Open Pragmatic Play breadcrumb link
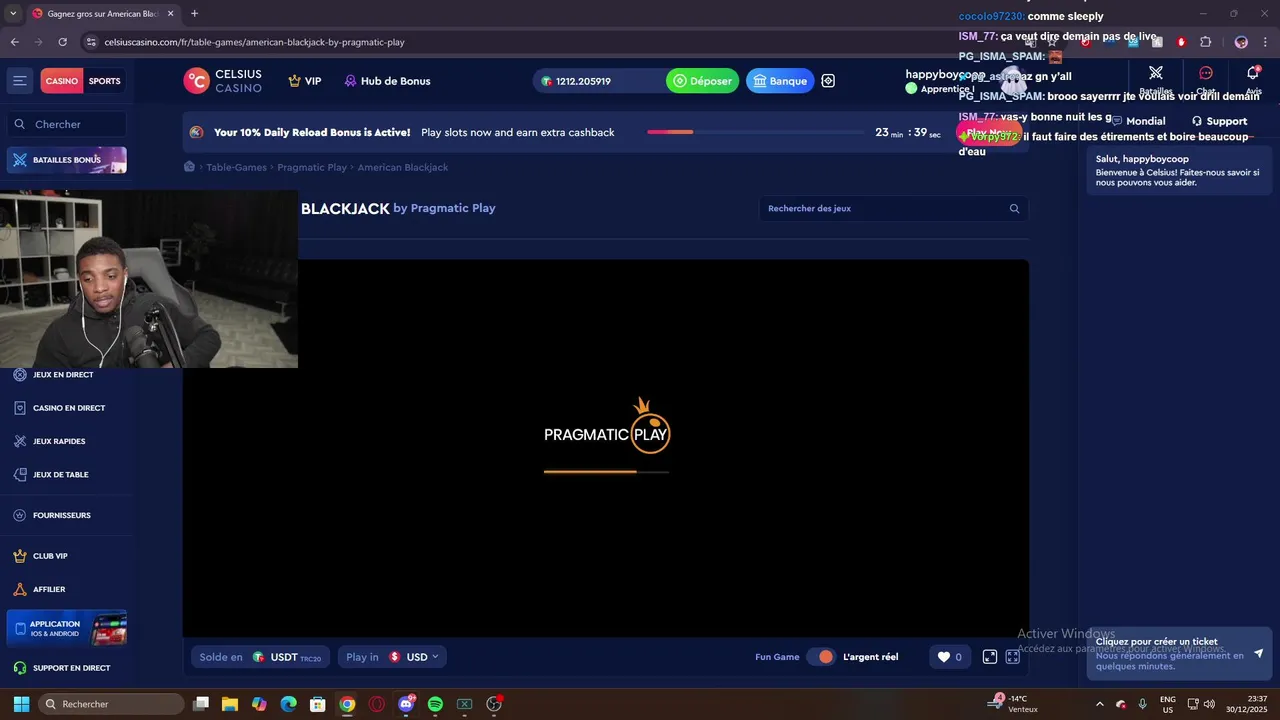The width and height of the screenshot is (1280, 720). (x=312, y=167)
